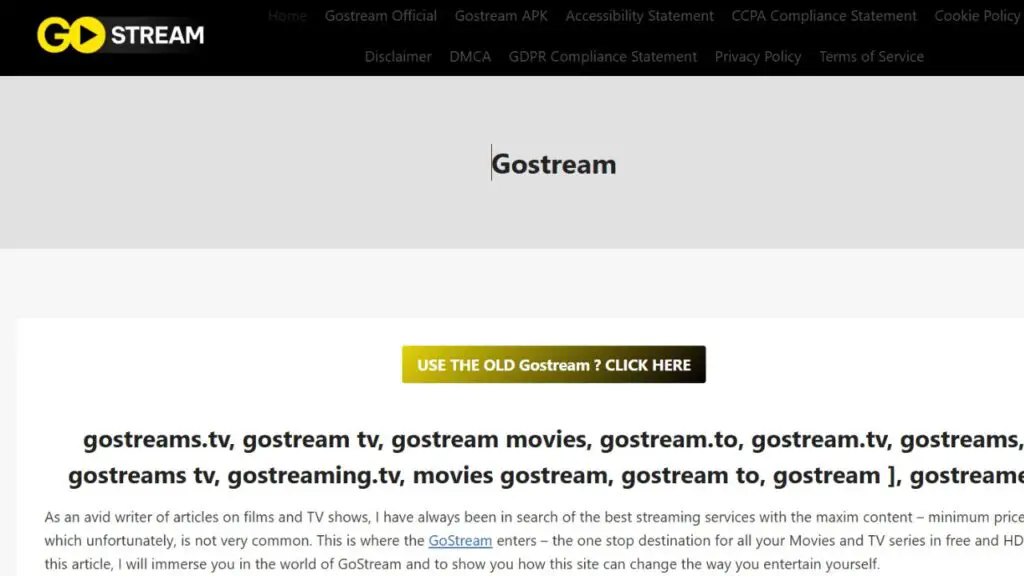View the DMCA page
The image size is (1024, 576).
point(470,57)
